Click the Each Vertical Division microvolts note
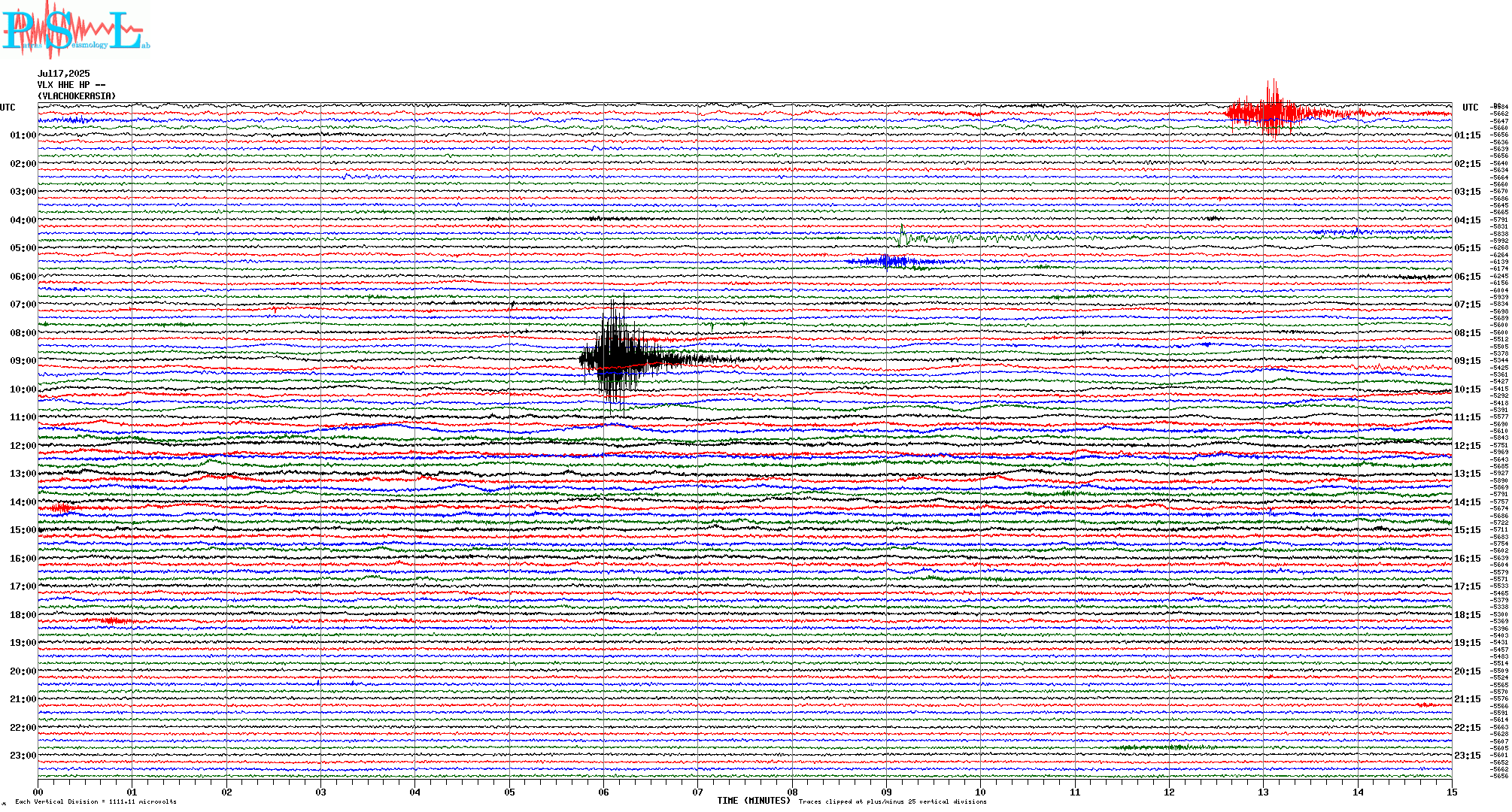The width and height of the screenshot is (1512, 812). click(x=96, y=801)
